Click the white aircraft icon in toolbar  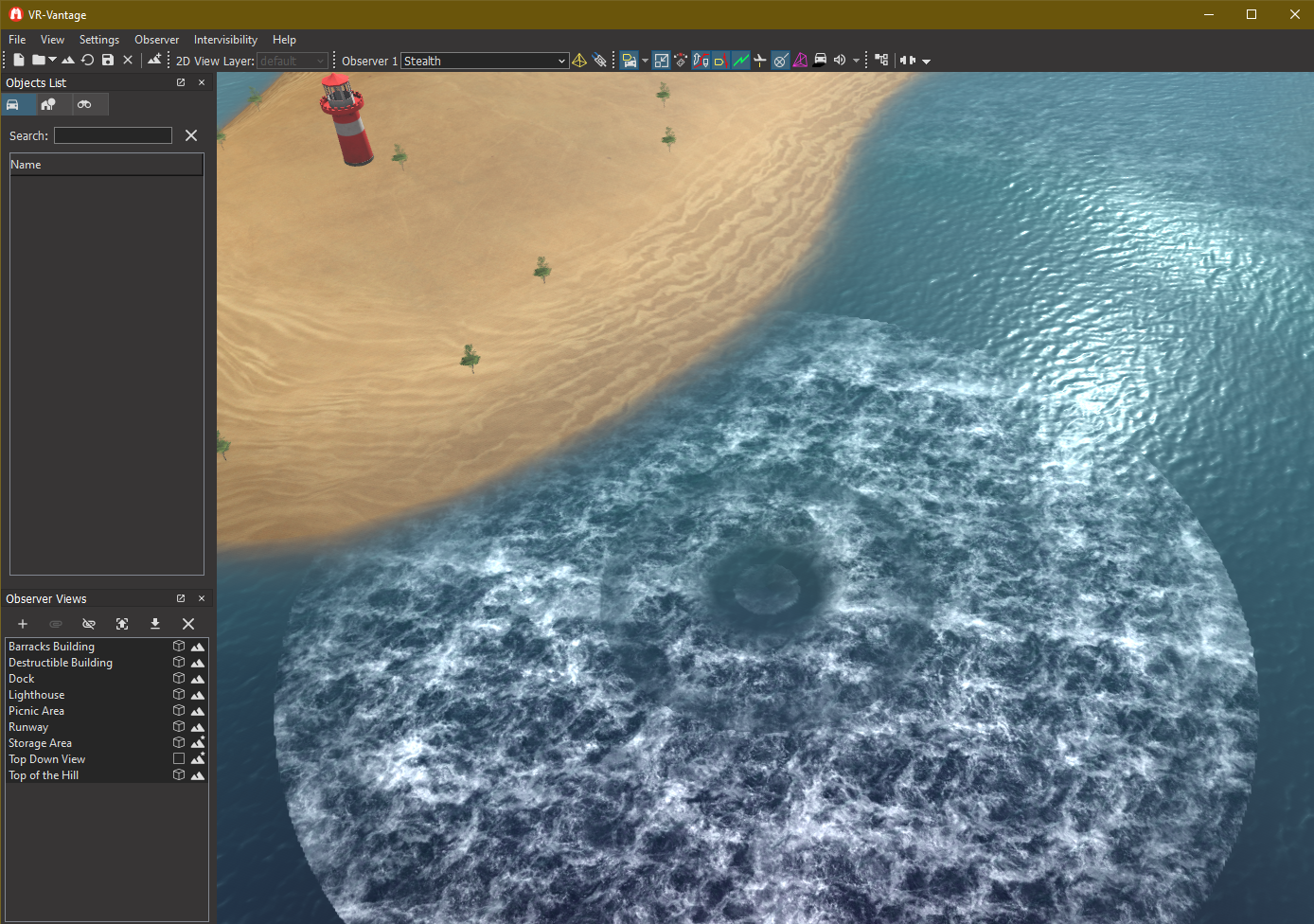click(759, 61)
